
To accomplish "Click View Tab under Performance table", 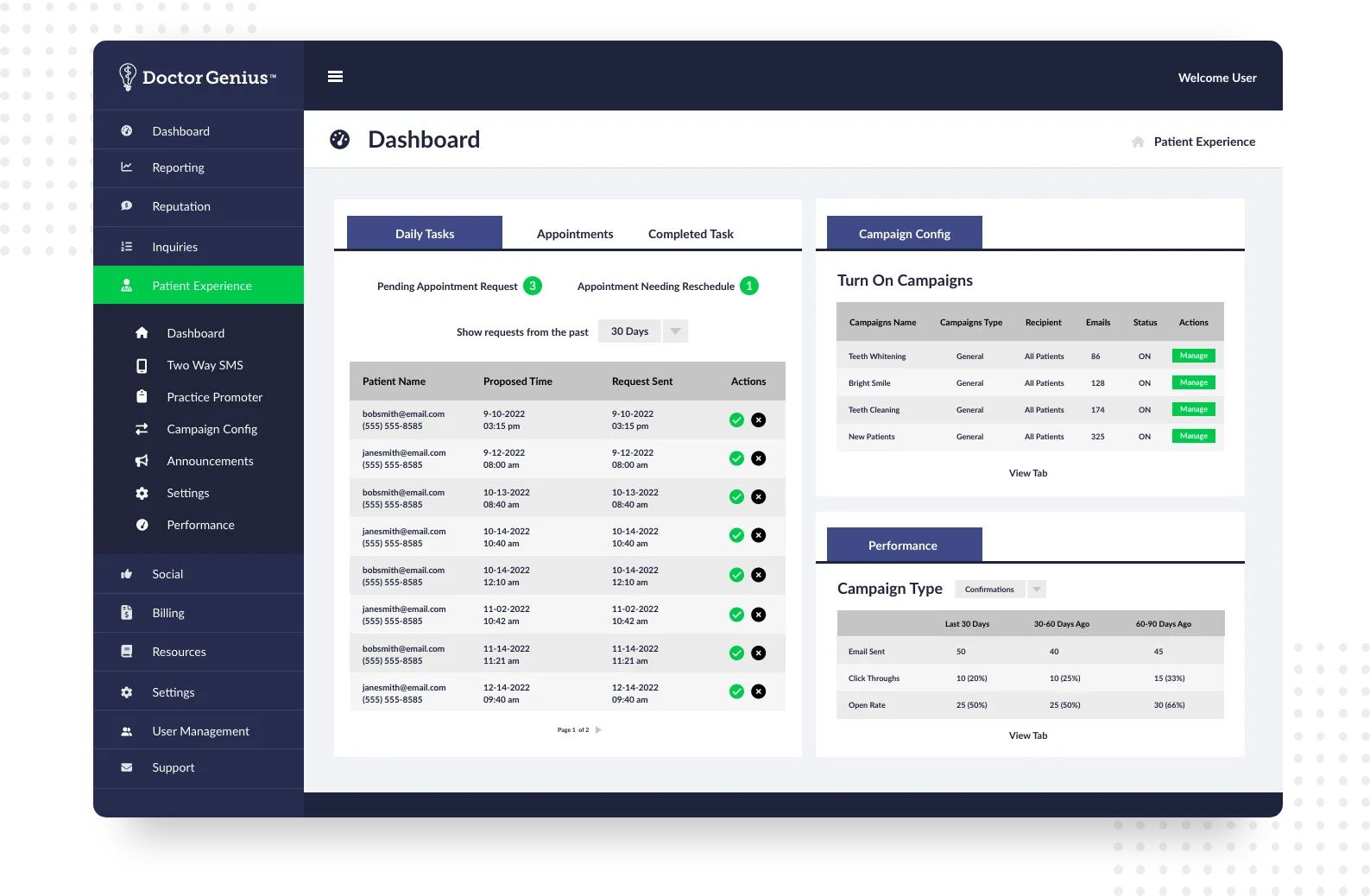I will click(1027, 735).
